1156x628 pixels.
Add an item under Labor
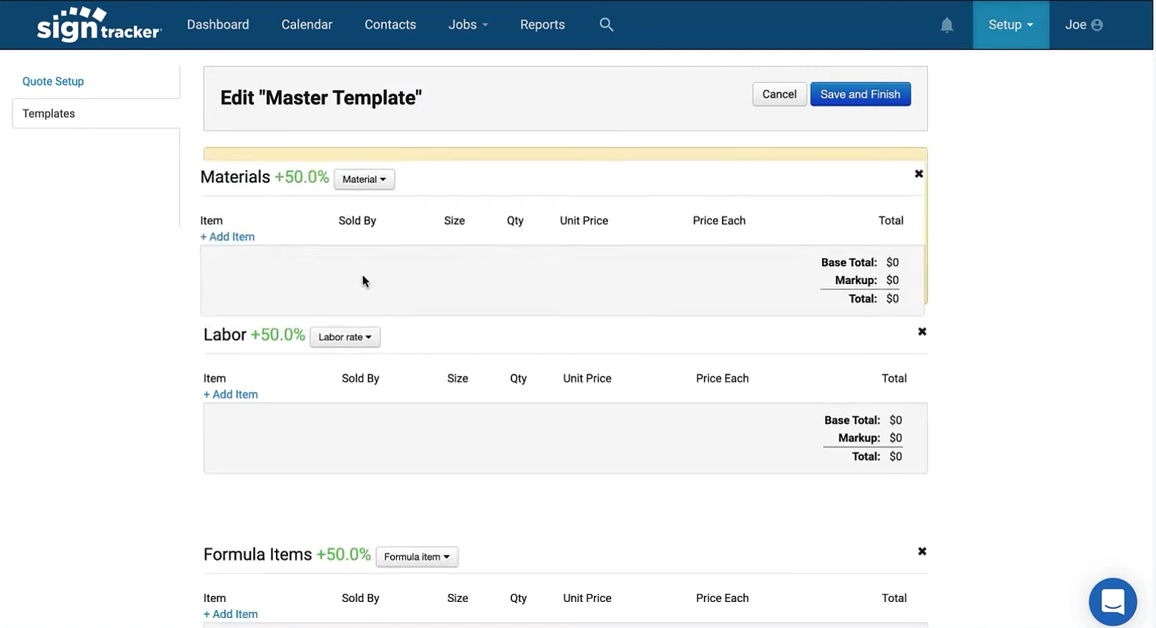pos(231,394)
